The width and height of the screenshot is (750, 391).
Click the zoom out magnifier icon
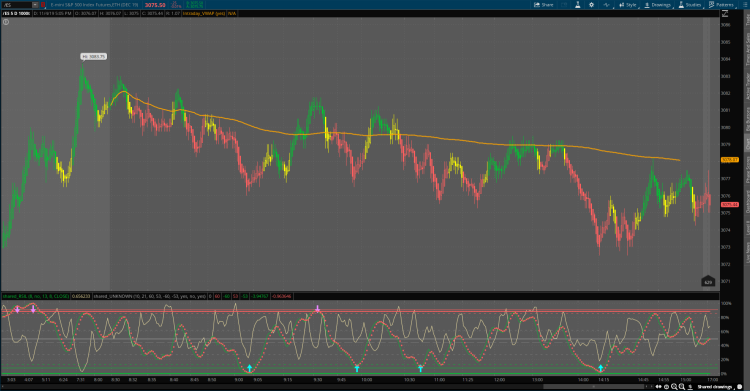[674, 387]
